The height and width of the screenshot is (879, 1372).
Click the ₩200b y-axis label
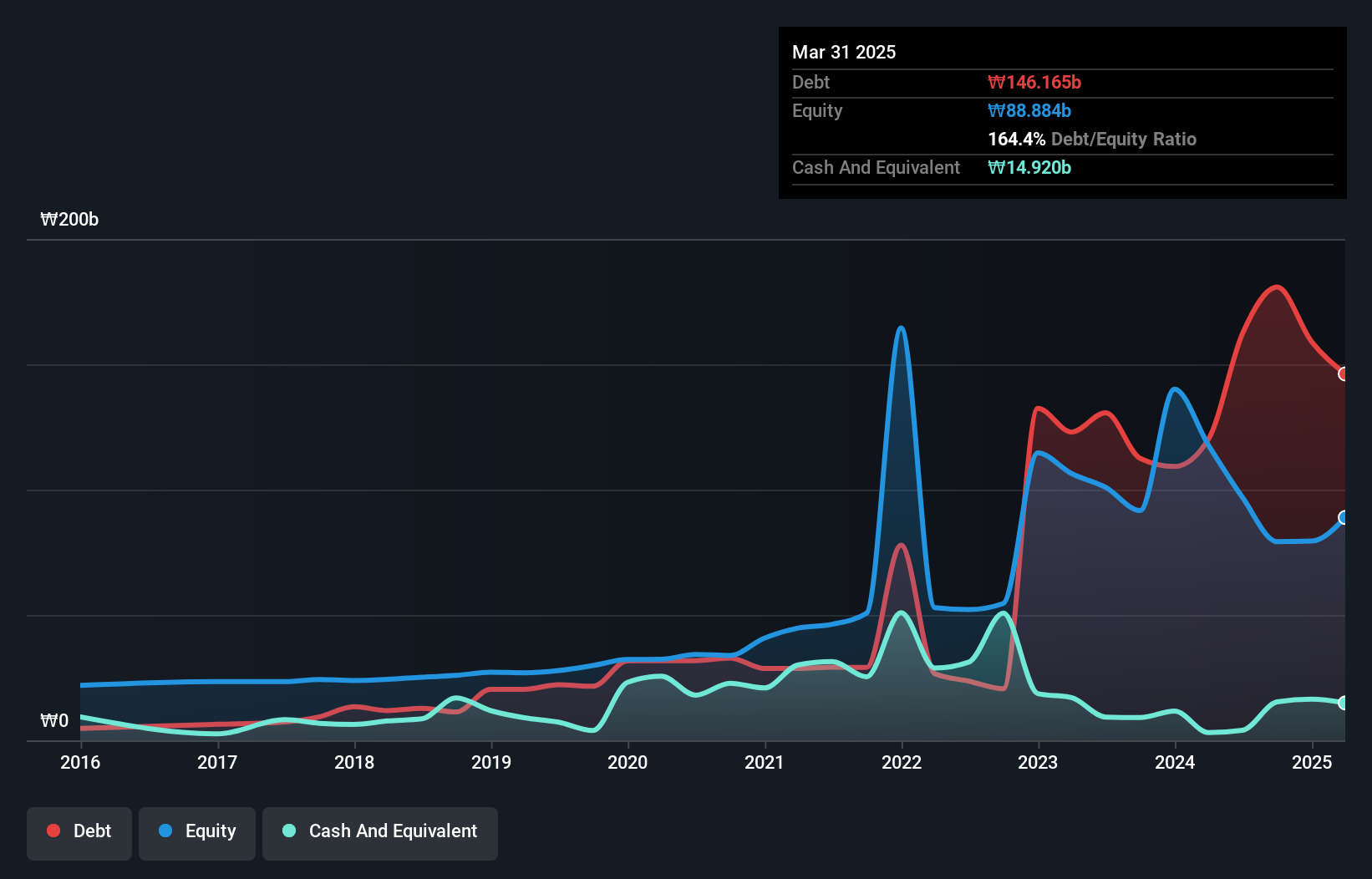pos(69,219)
